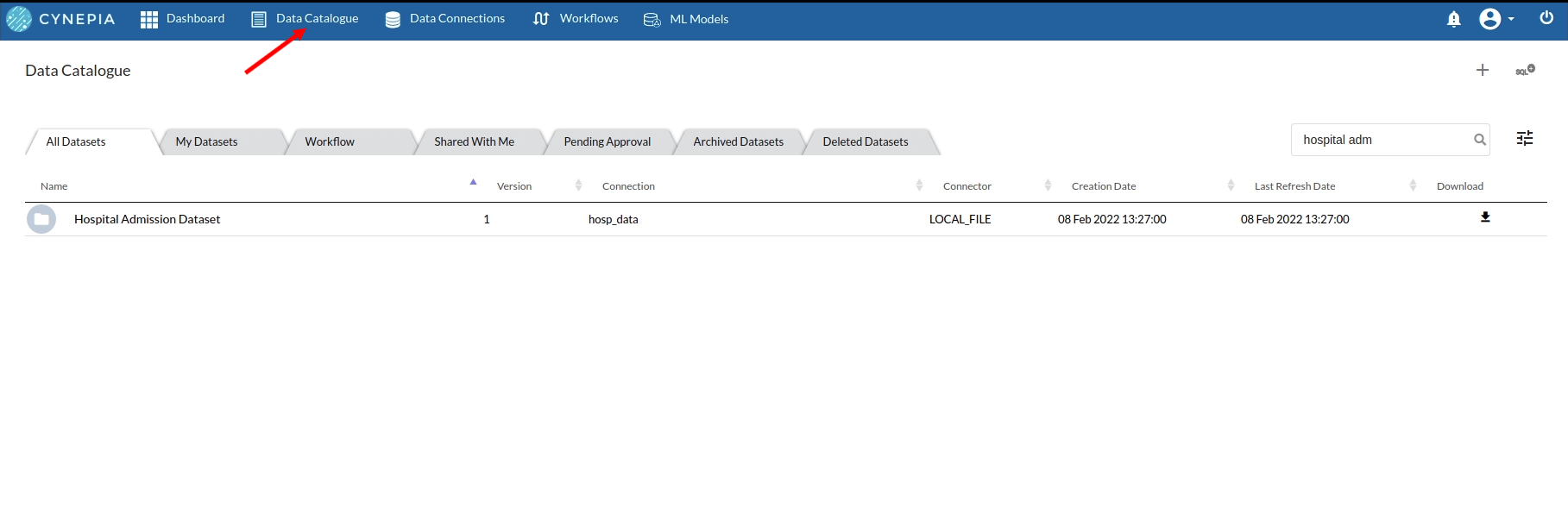Click the power logout icon
The width and height of the screenshot is (1568, 527).
(x=1546, y=18)
